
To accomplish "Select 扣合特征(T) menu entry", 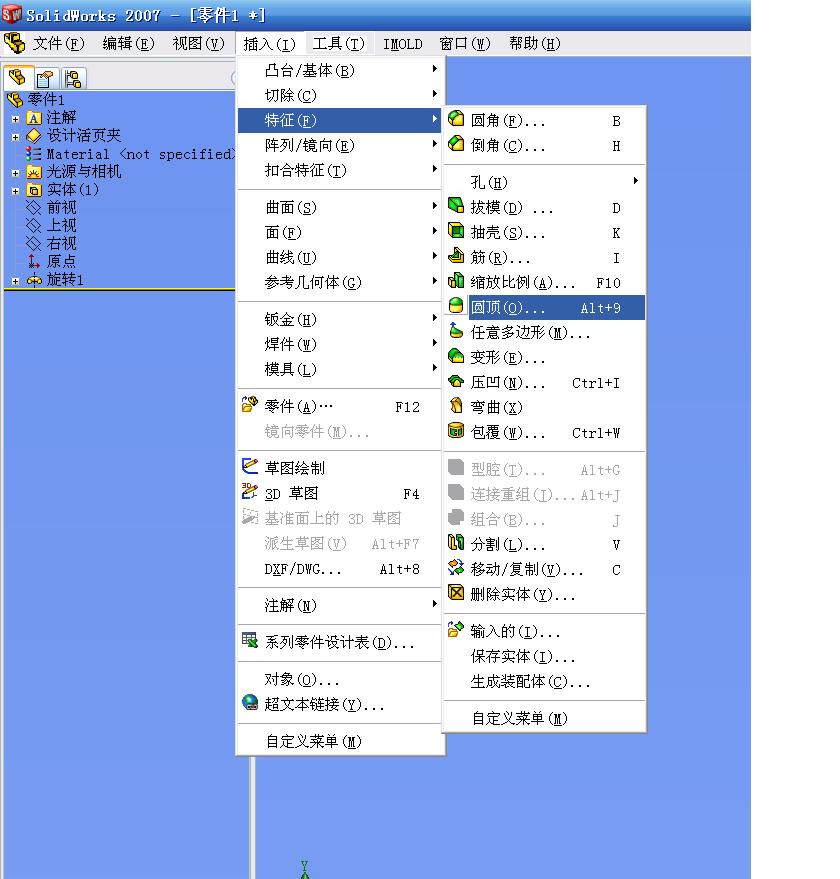I will point(340,170).
